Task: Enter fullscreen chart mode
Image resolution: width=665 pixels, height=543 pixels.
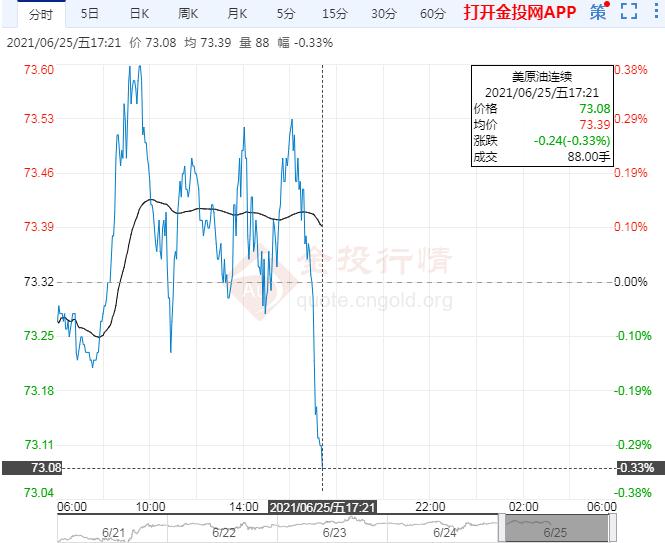Action: pyautogui.click(x=628, y=13)
